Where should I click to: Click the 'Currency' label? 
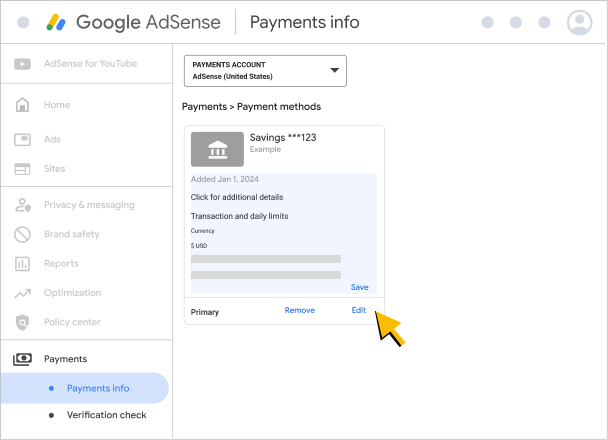pos(202,231)
